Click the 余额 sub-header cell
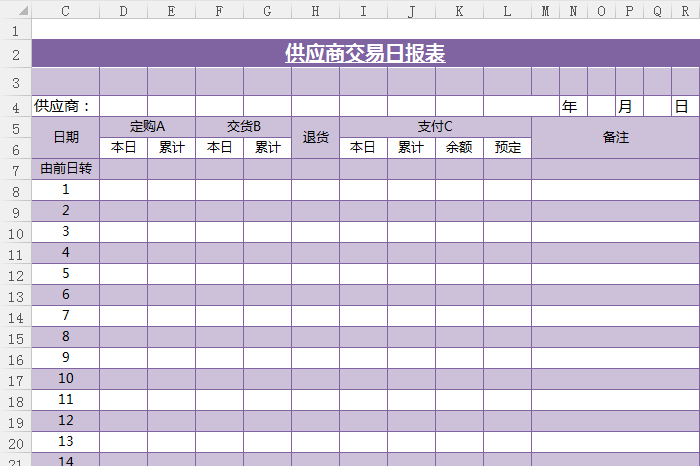The image size is (700, 466). pos(459,148)
